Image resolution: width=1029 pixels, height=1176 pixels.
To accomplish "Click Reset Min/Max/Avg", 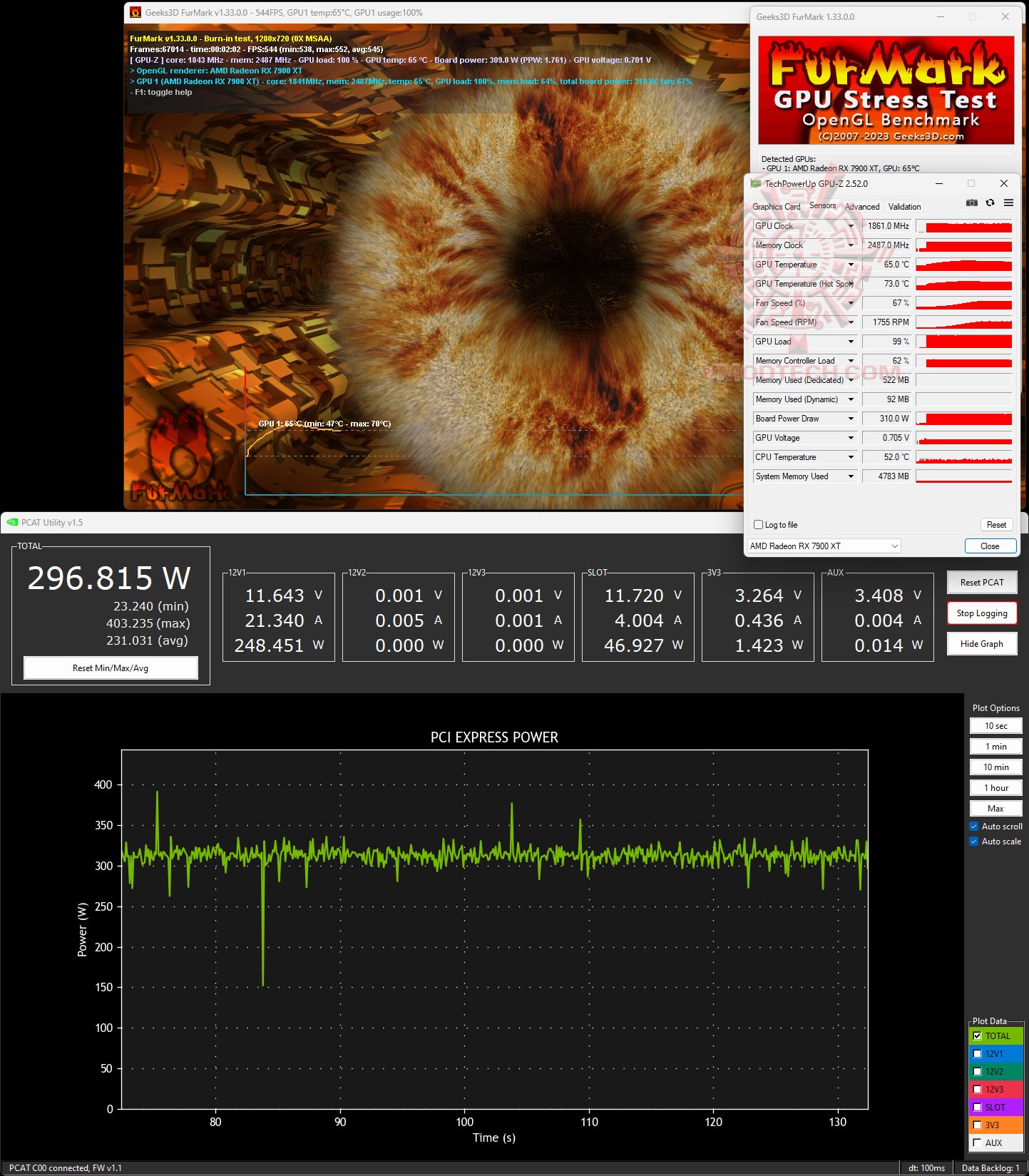I will click(x=111, y=668).
